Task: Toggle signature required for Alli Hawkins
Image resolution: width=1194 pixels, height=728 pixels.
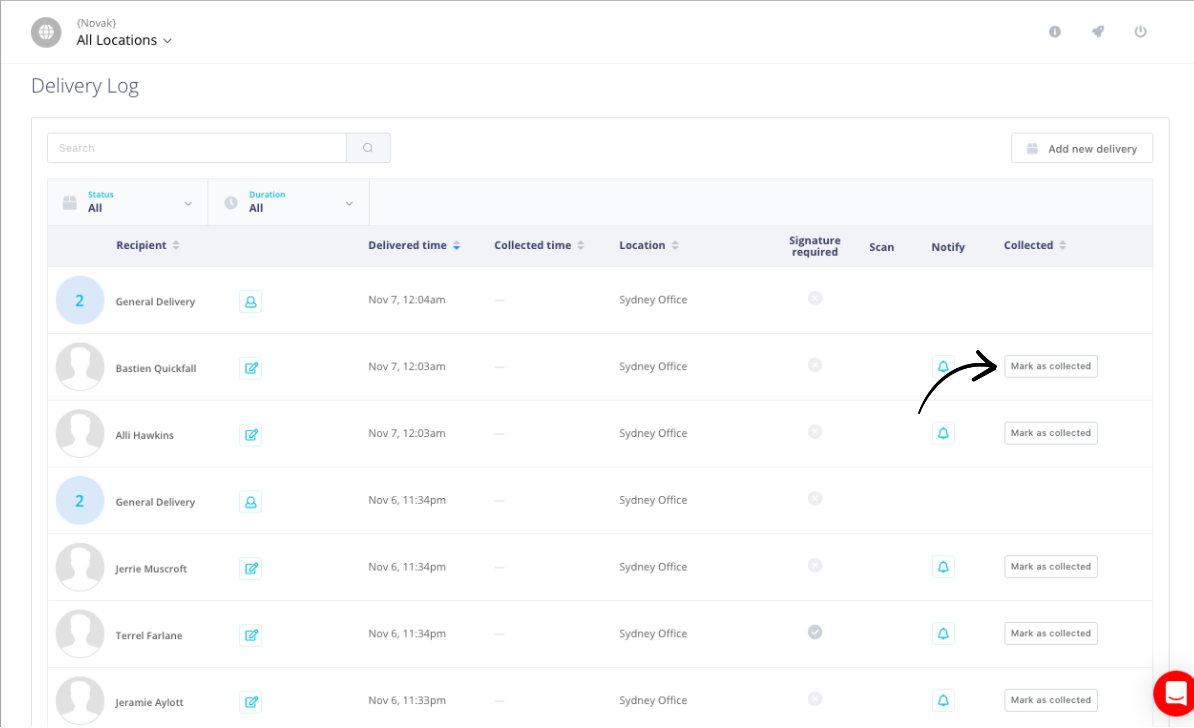Action: tap(815, 432)
